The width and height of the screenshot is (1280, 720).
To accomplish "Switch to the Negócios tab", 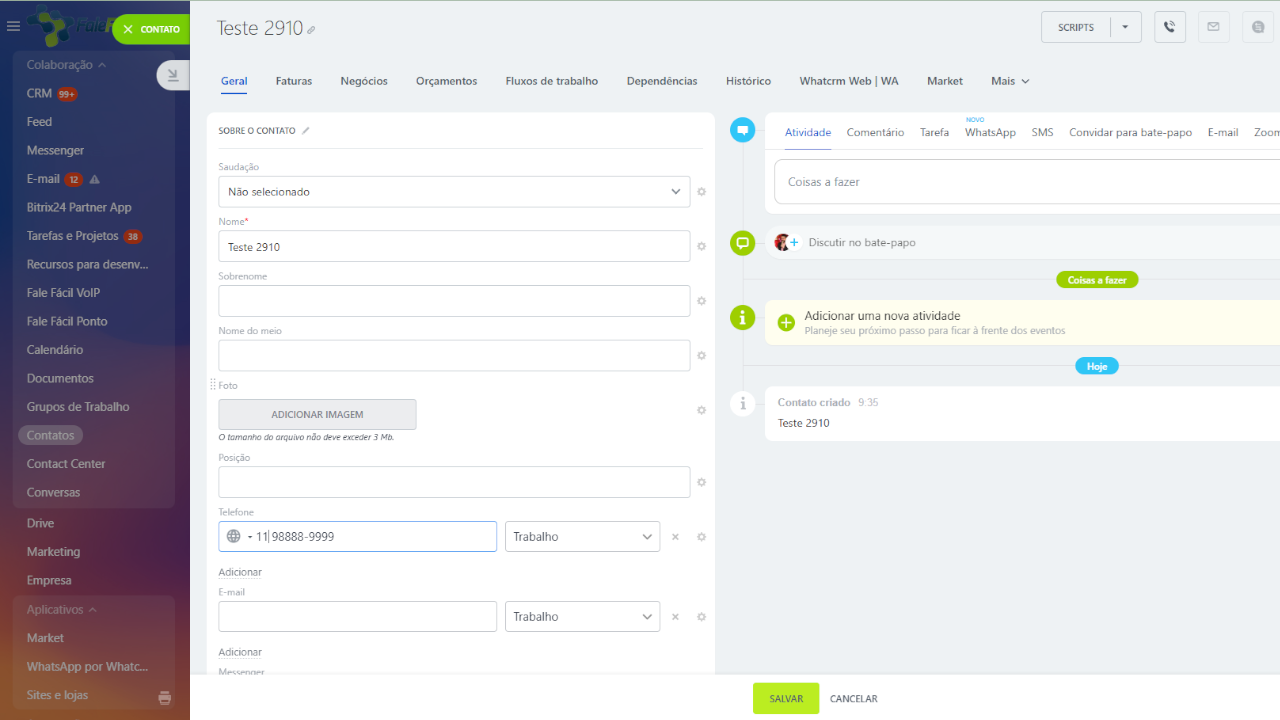I will (364, 81).
